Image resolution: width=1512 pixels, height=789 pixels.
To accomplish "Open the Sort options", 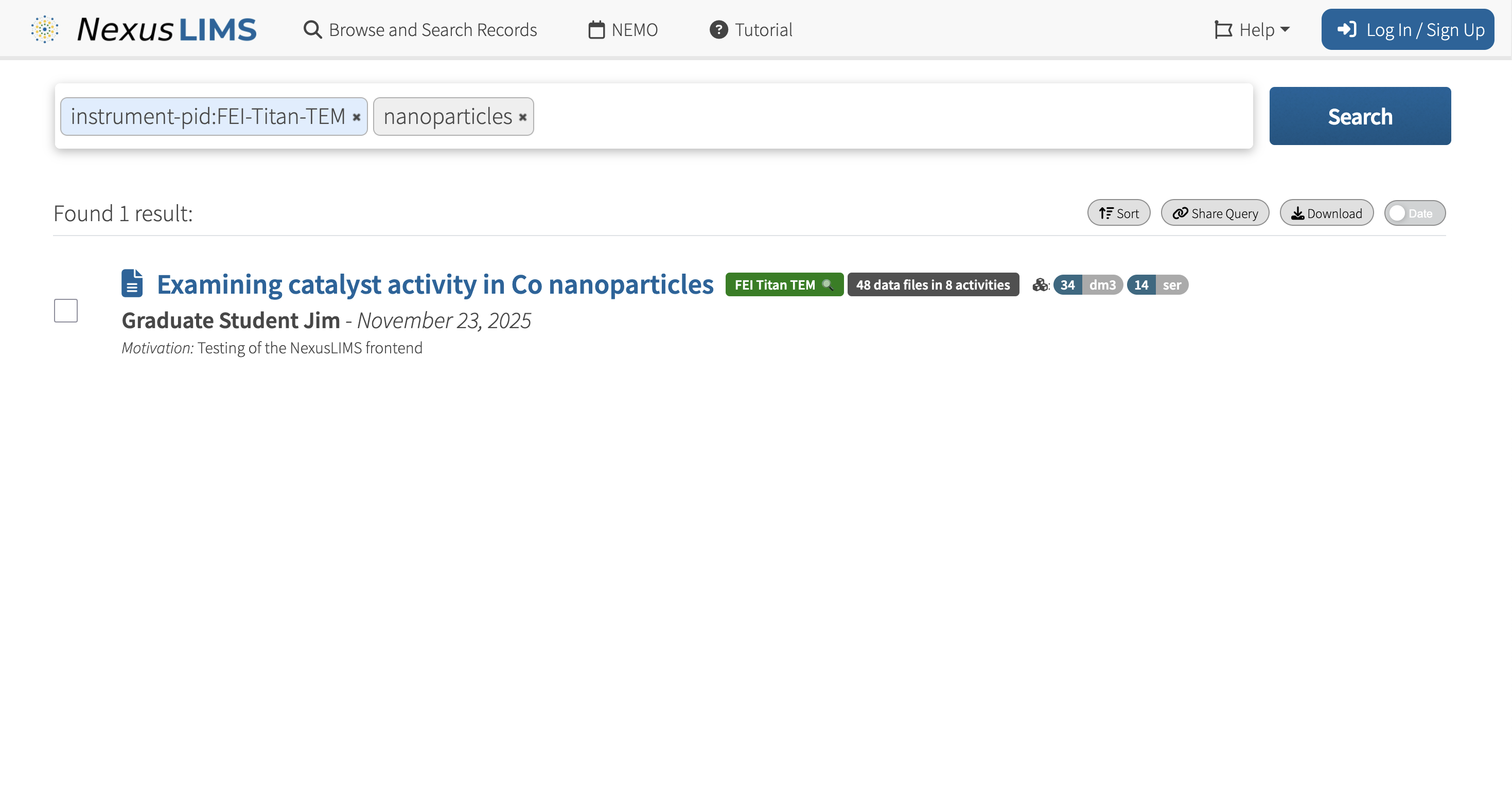I will pyautogui.click(x=1118, y=213).
